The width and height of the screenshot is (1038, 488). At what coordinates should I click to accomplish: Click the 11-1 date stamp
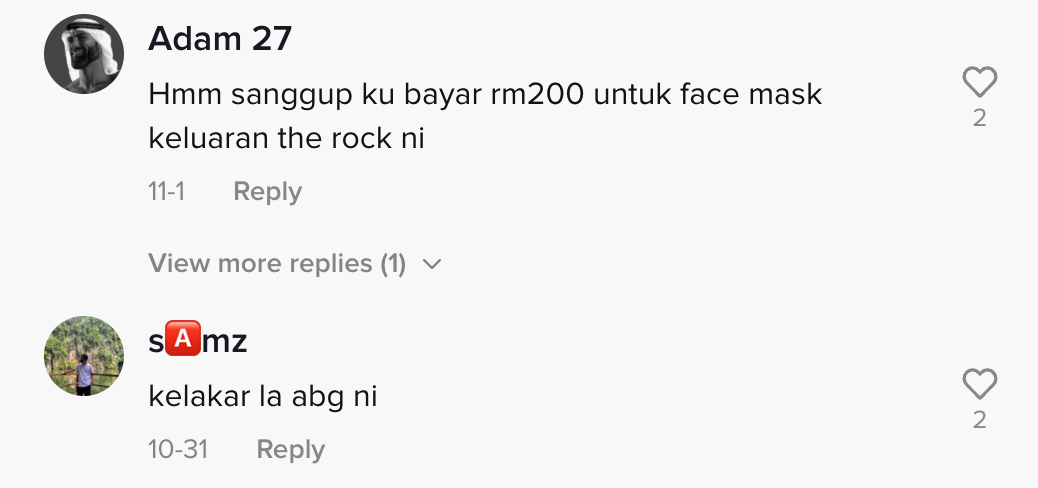(x=166, y=191)
